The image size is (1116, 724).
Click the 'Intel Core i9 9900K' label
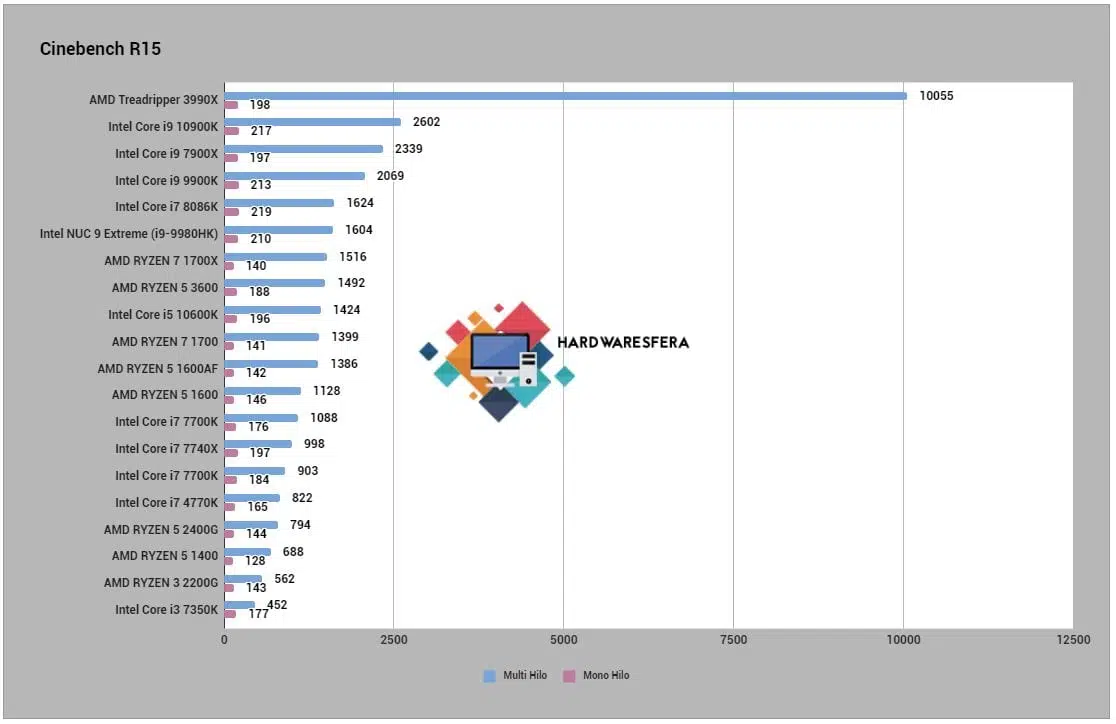coord(167,181)
